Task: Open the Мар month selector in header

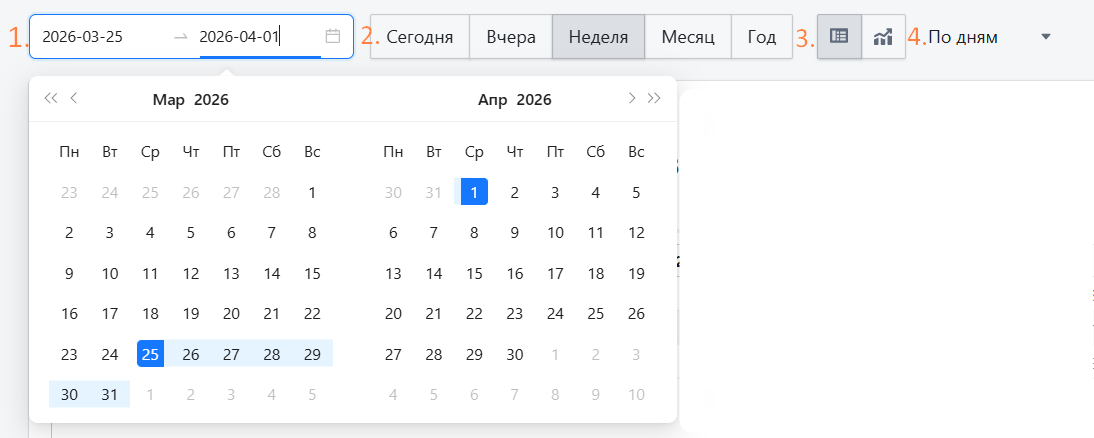Action: [x=168, y=99]
